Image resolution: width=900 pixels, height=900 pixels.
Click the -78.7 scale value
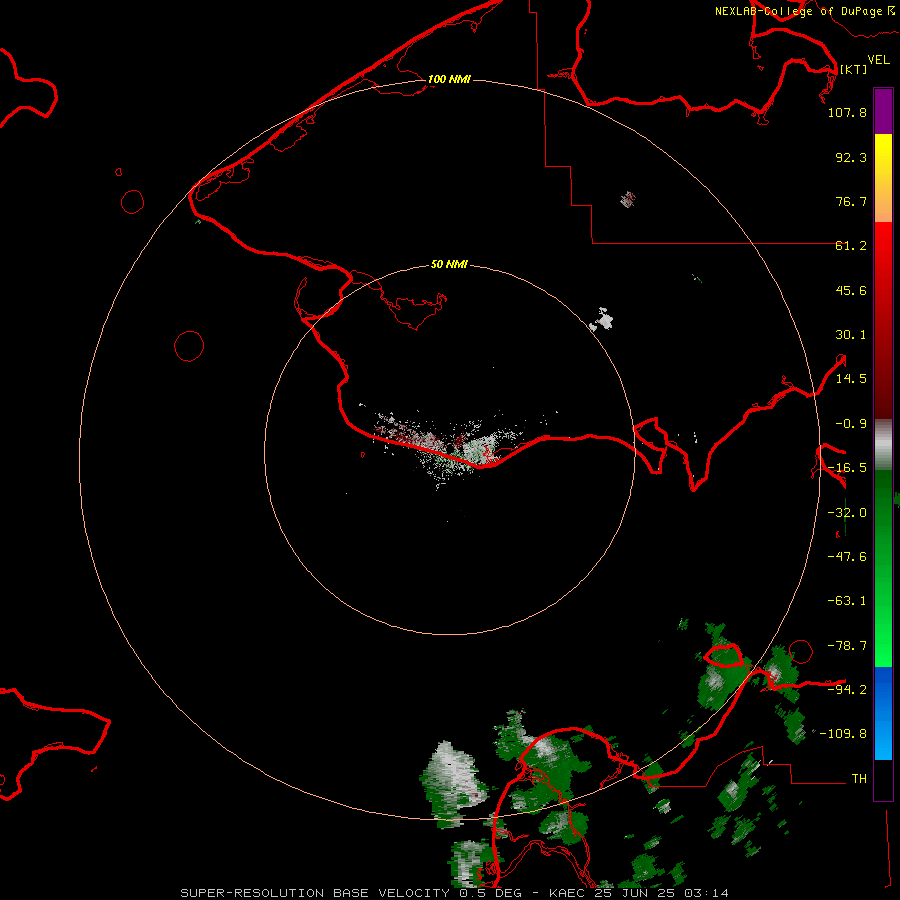(847, 646)
